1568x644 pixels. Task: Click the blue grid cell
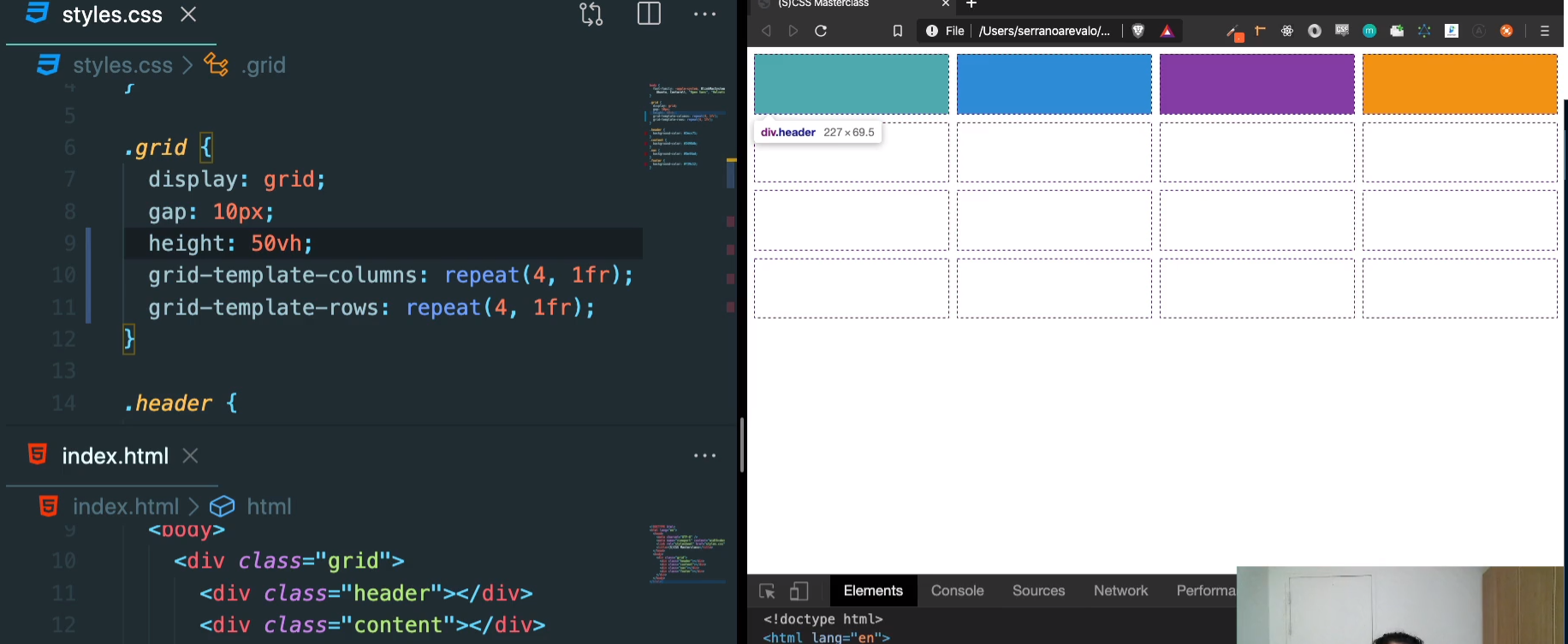(x=1054, y=84)
